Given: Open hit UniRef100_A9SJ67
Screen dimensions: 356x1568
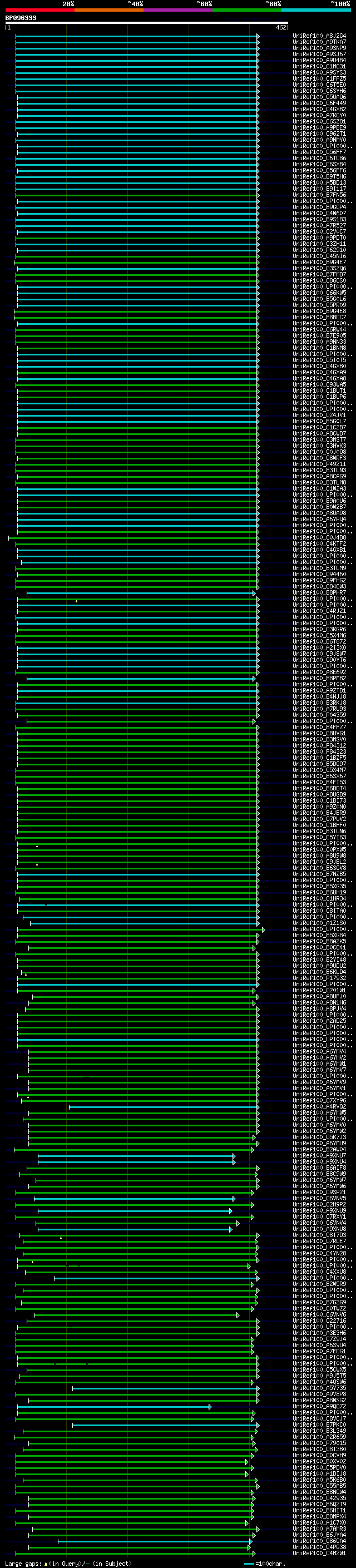Looking at the screenshot, I should tap(319, 54).
